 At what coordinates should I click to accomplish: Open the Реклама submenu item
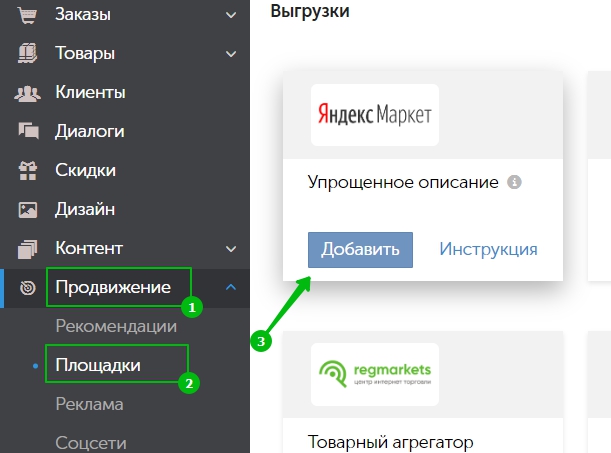point(89,404)
